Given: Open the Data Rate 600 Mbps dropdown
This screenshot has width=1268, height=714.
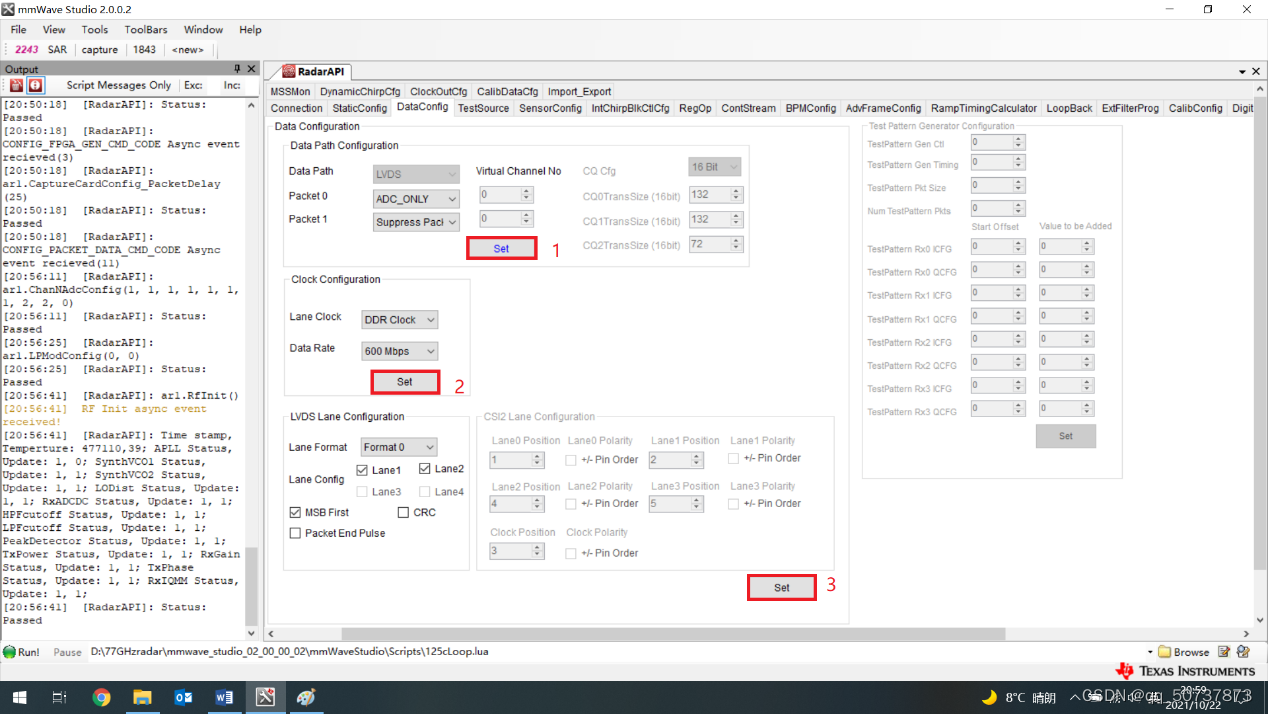Looking at the screenshot, I should [400, 352].
